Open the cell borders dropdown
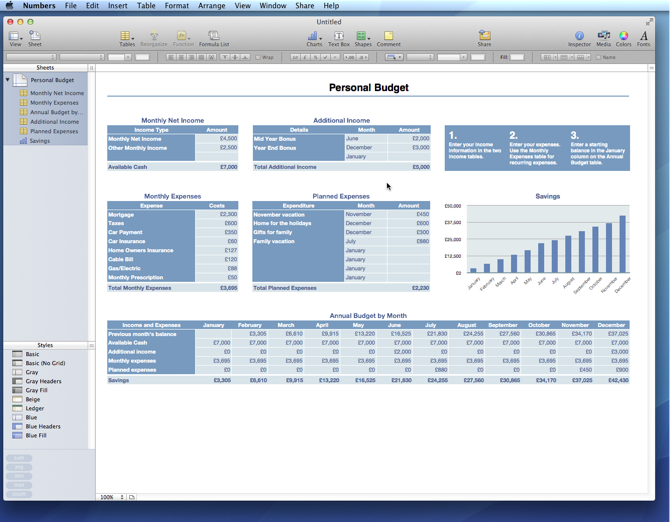Viewport: 670px width, 522px height. coord(394,57)
